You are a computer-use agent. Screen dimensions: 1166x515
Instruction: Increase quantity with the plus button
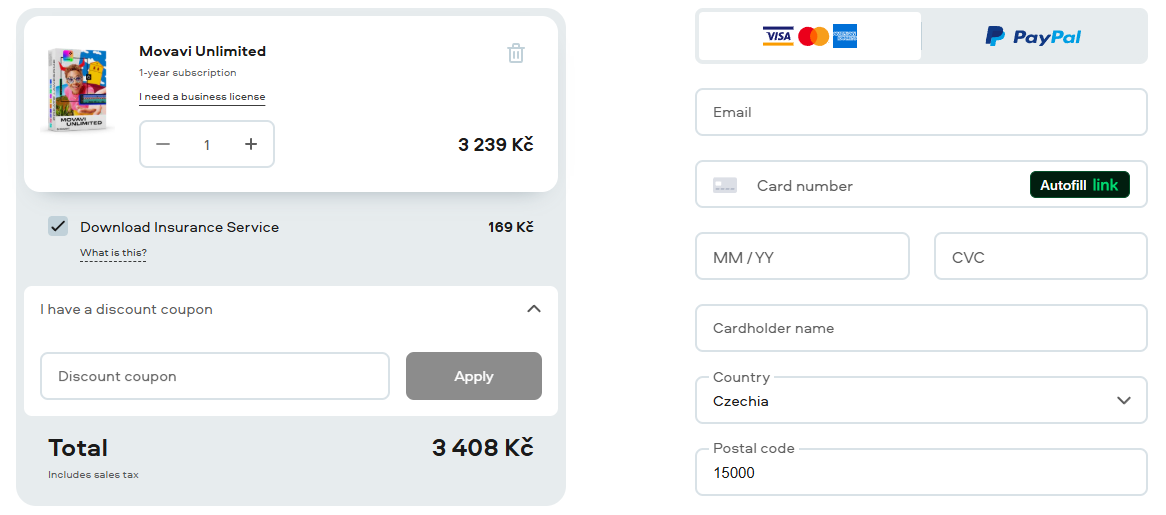click(x=251, y=144)
